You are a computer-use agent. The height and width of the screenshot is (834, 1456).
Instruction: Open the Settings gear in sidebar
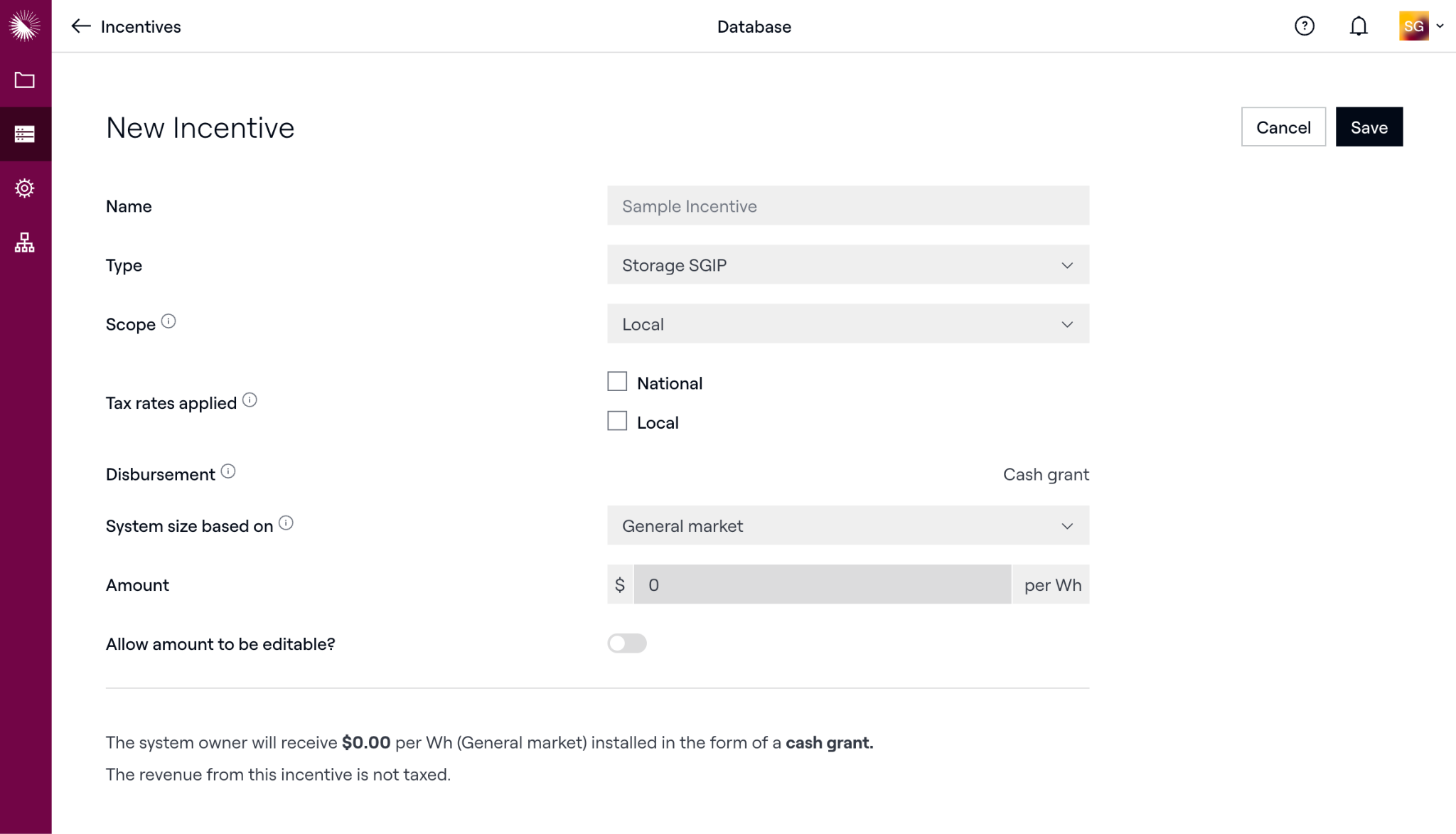25,188
